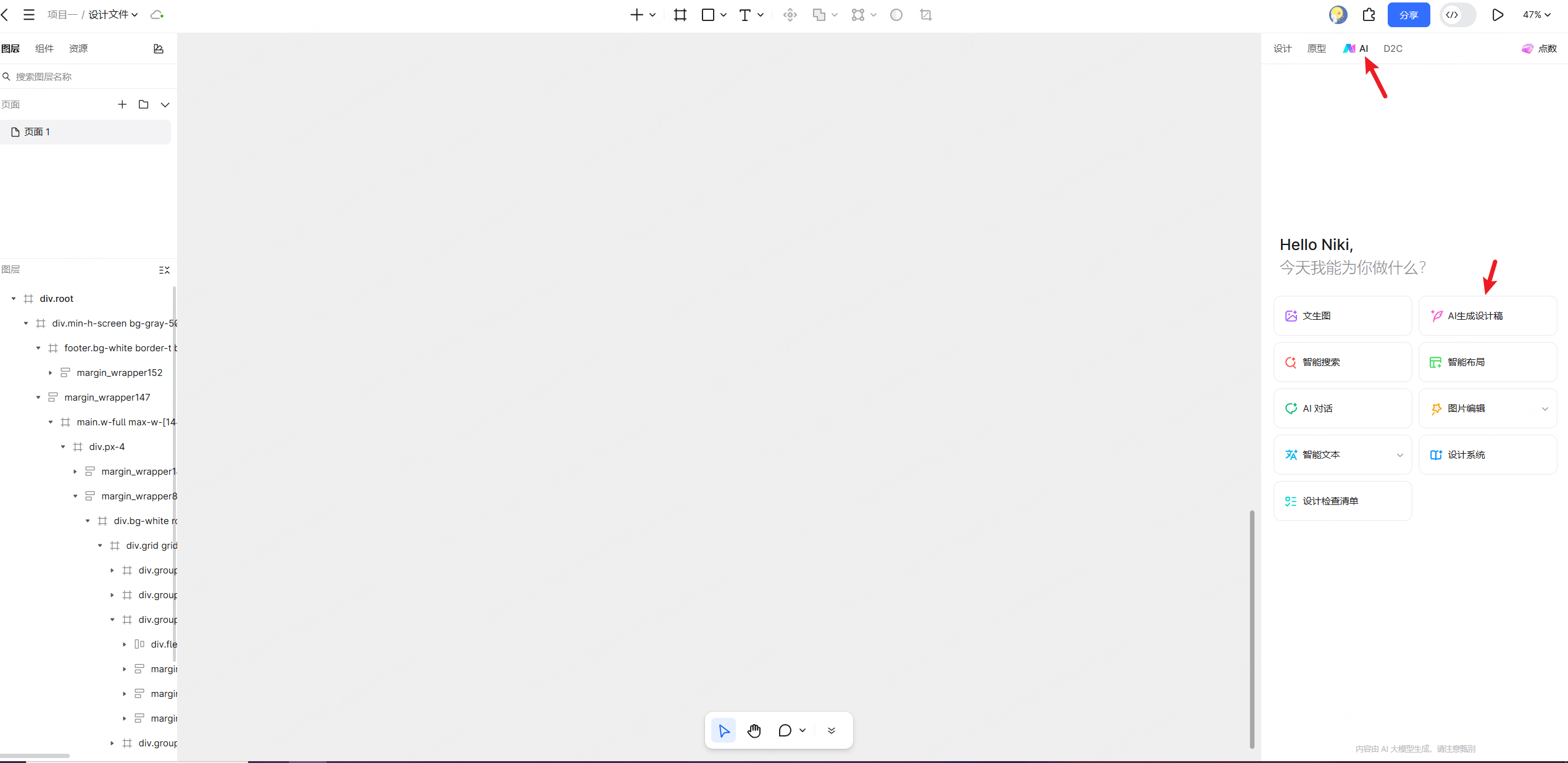Screen dimensions: 1568x763
Task: Switch to the 组件 tab
Action: 44,49
